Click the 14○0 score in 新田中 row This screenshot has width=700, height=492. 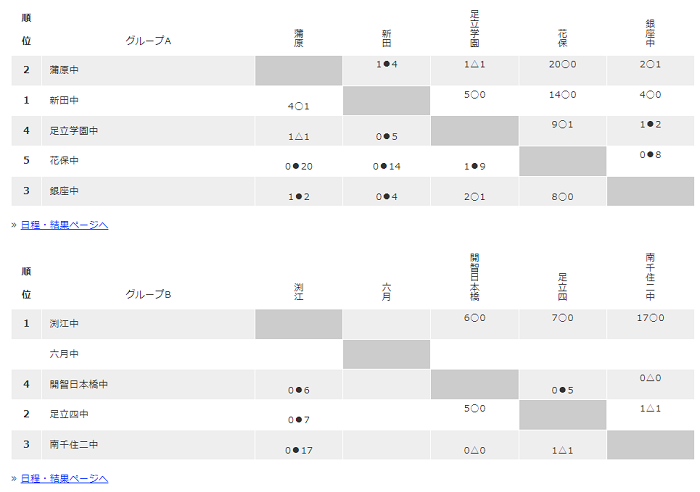pyautogui.click(x=562, y=95)
